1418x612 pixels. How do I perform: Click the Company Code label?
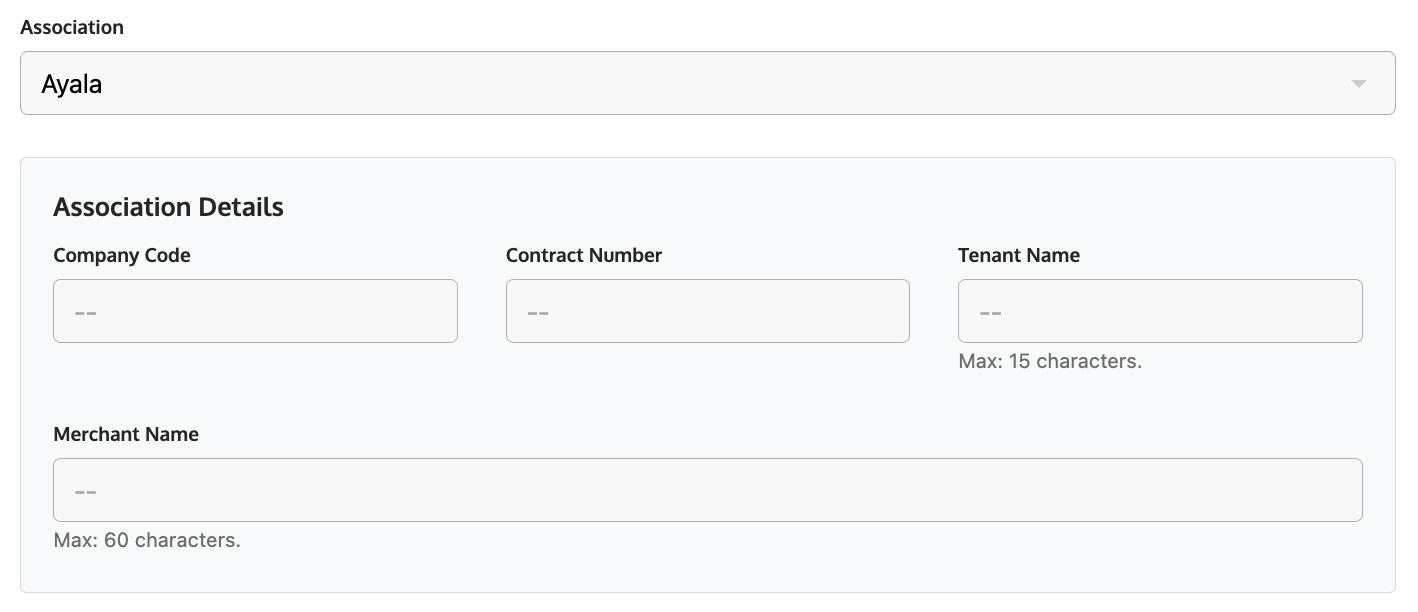click(122, 255)
